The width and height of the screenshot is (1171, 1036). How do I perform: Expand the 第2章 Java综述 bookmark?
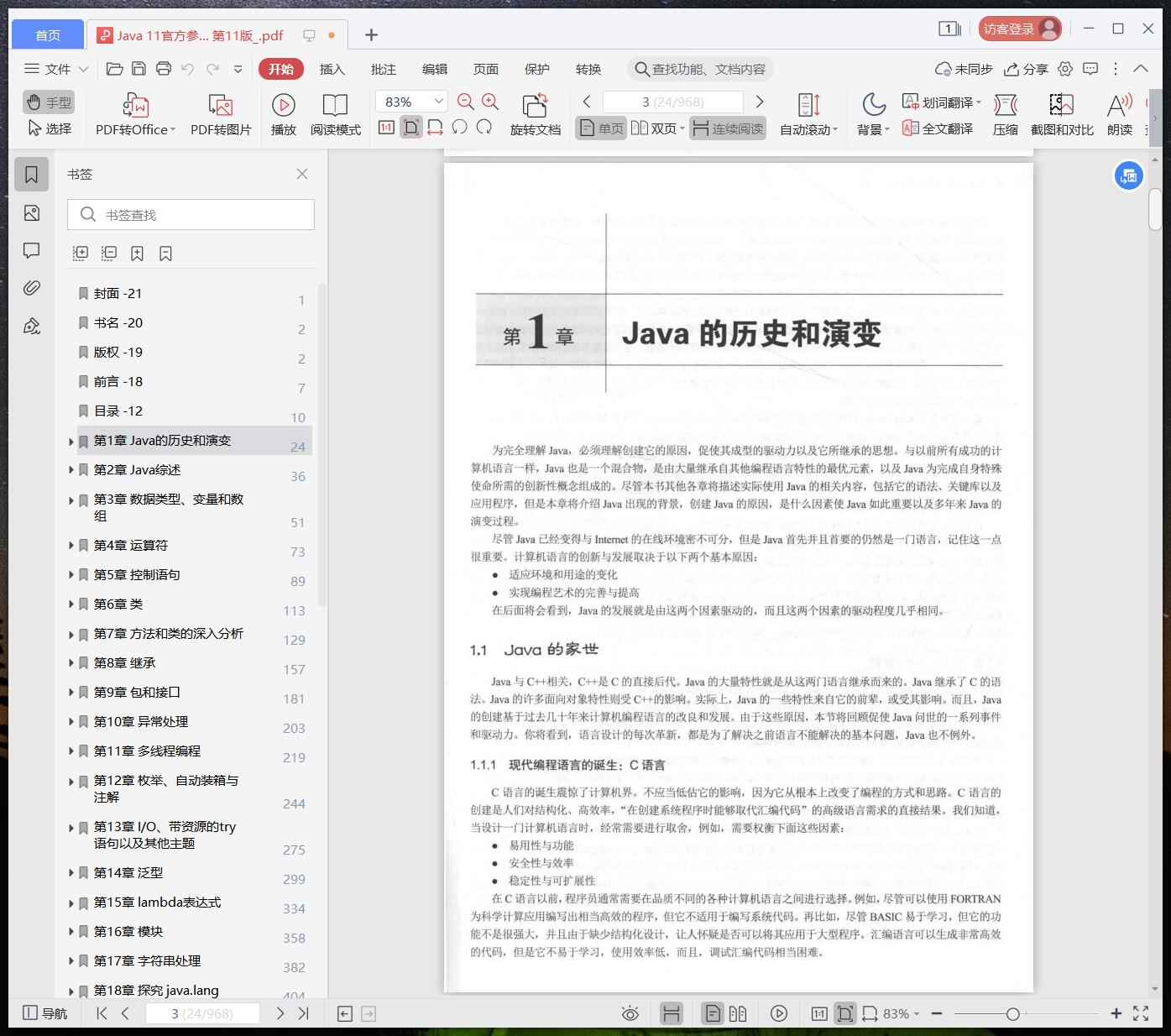71,470
